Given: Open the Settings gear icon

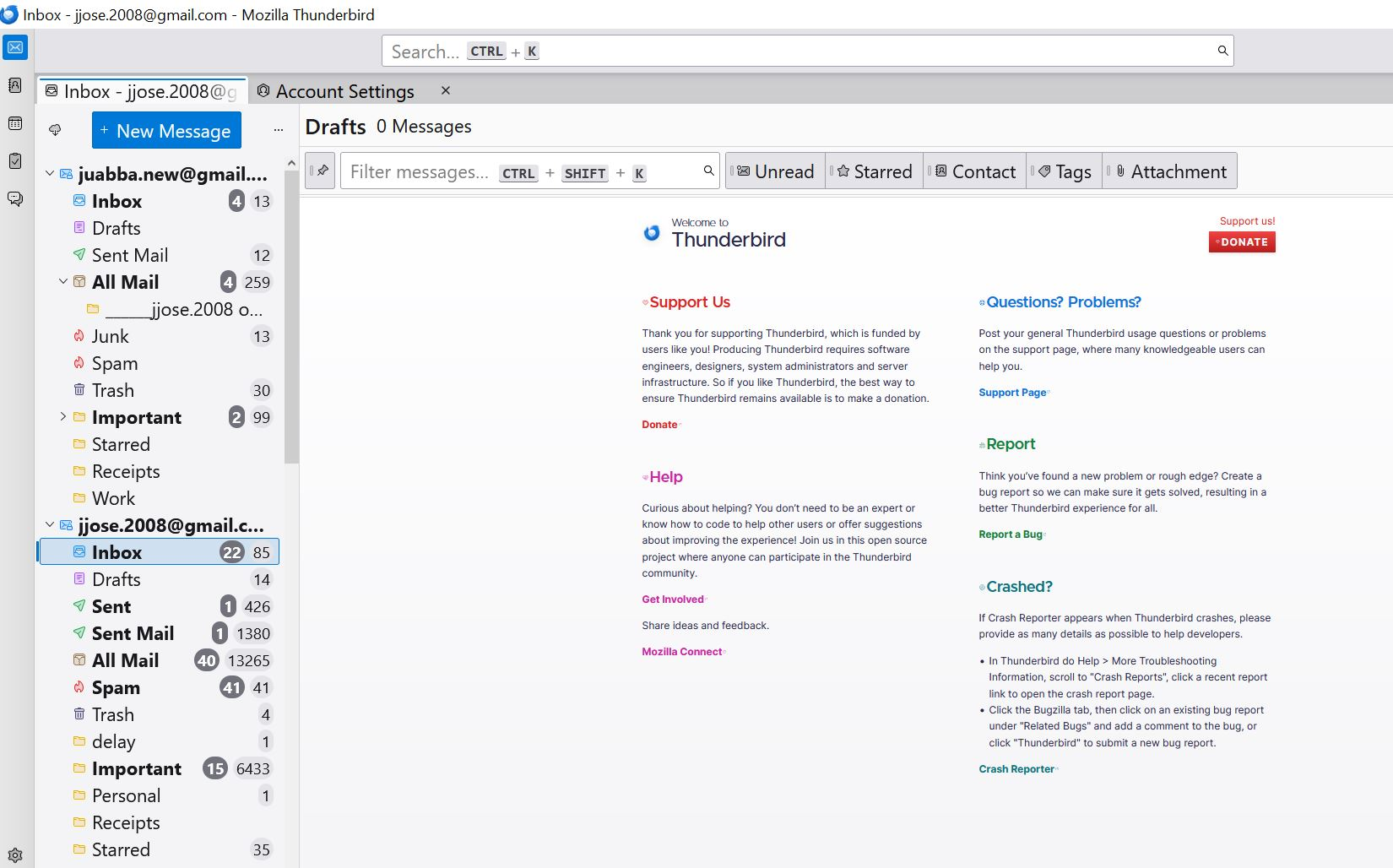Looking at the screenshot, I should (x=15, y=854).
